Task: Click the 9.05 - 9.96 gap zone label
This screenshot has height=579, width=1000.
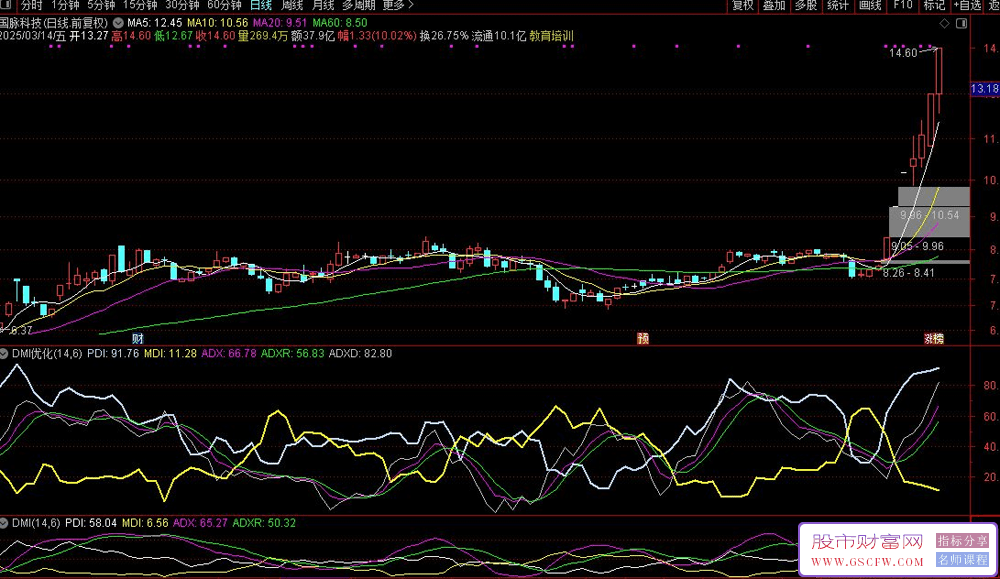Action: click(917, 247)
